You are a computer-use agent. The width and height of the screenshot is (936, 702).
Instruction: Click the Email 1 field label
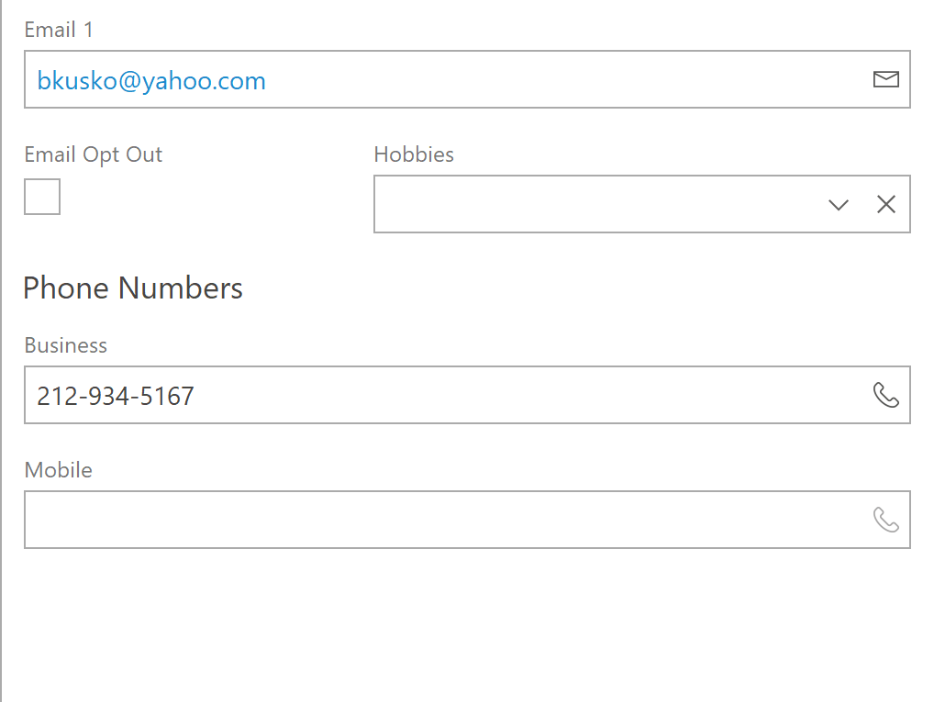(x=58, y=30)
